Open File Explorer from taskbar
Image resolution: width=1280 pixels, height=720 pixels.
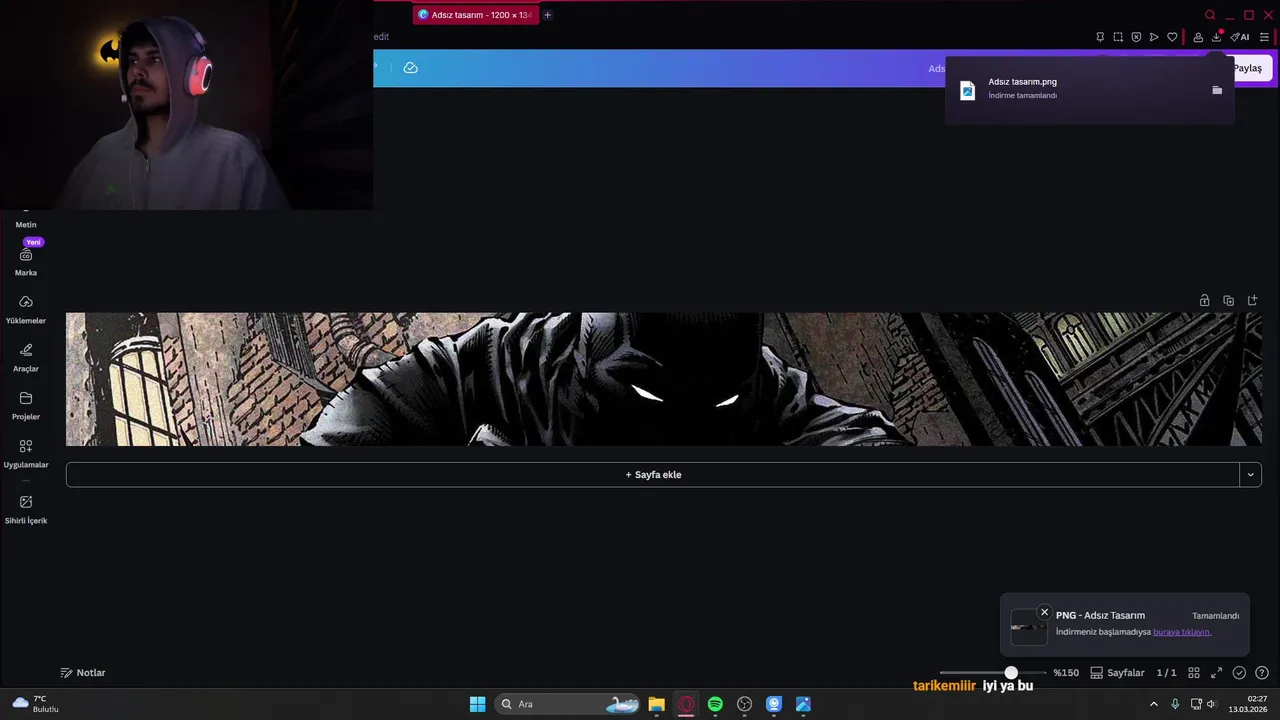(x=656, y=704)
